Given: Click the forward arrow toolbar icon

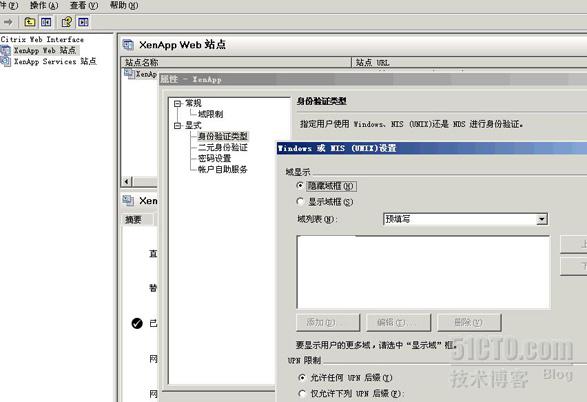Looking at the screenshot, I should tap(8, 22).
